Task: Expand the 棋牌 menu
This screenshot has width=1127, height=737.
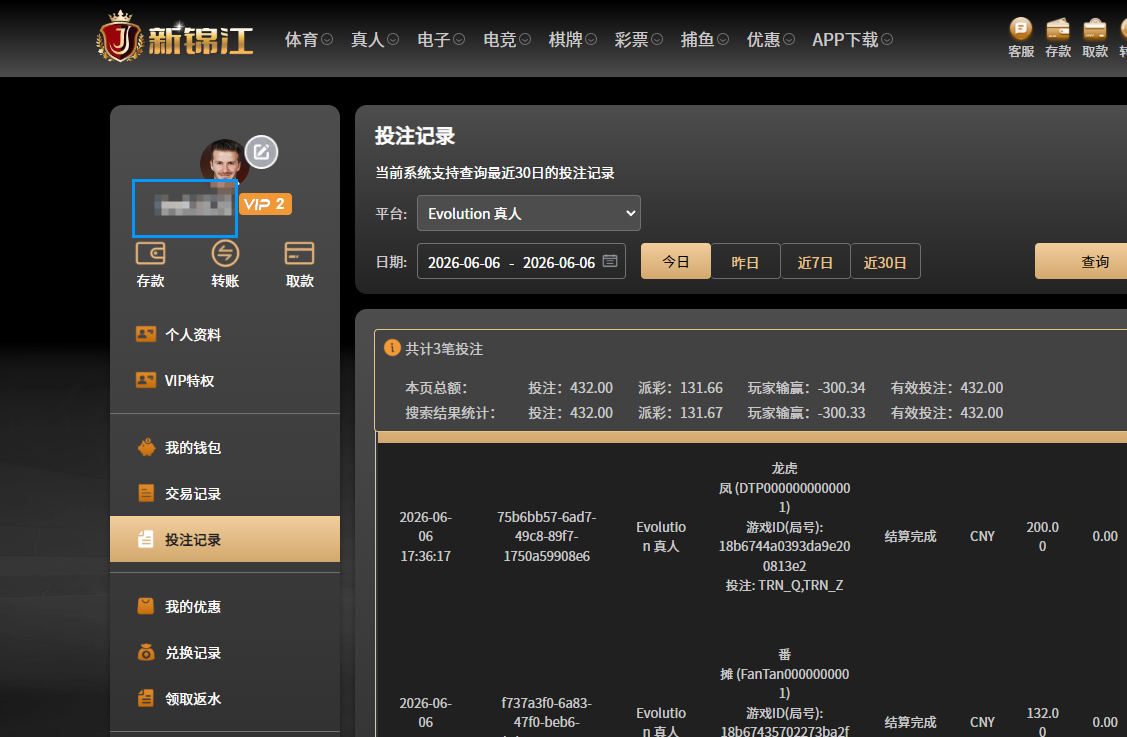Action: [572, 40]
